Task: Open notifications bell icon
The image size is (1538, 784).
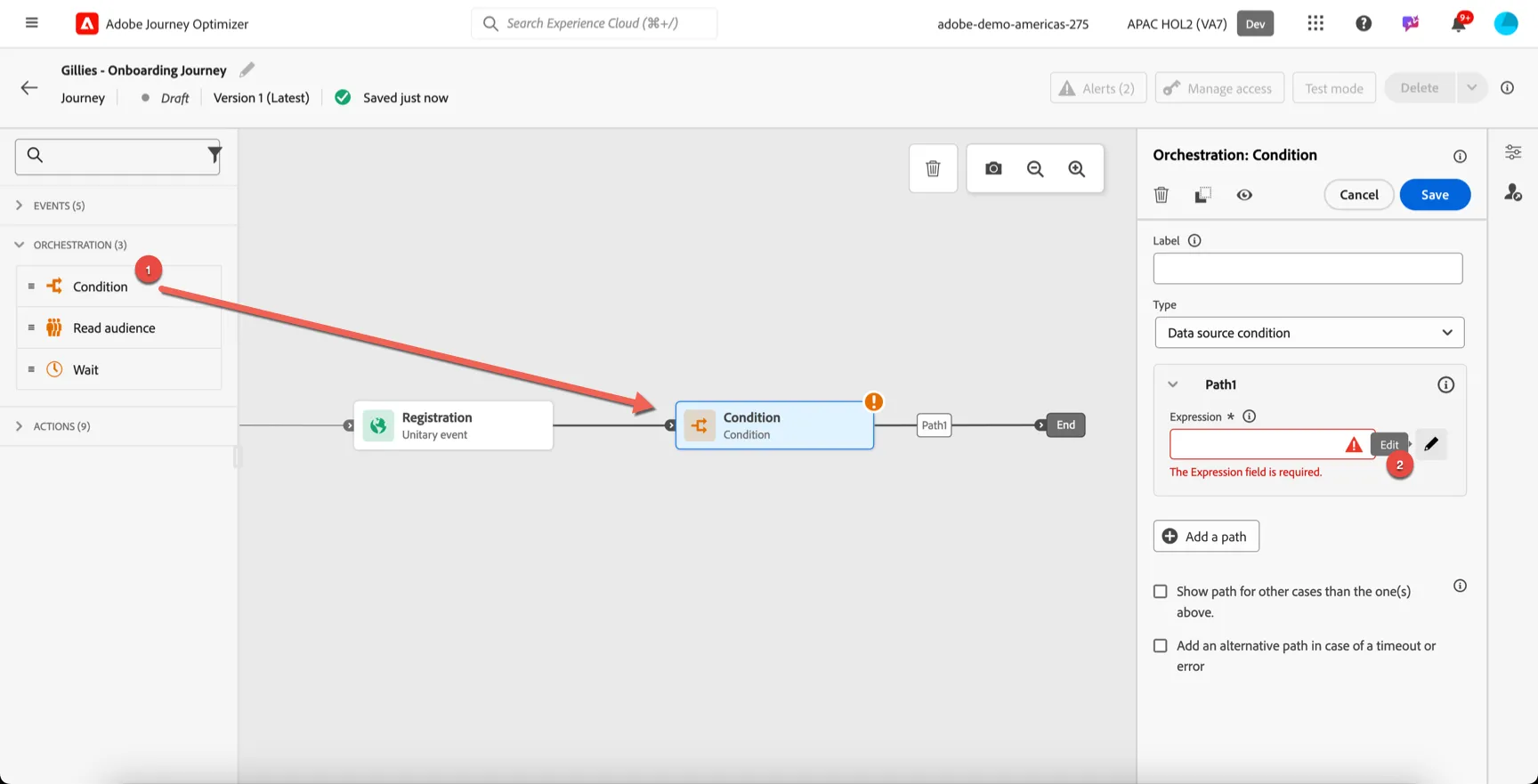Action: [1459, 22]
